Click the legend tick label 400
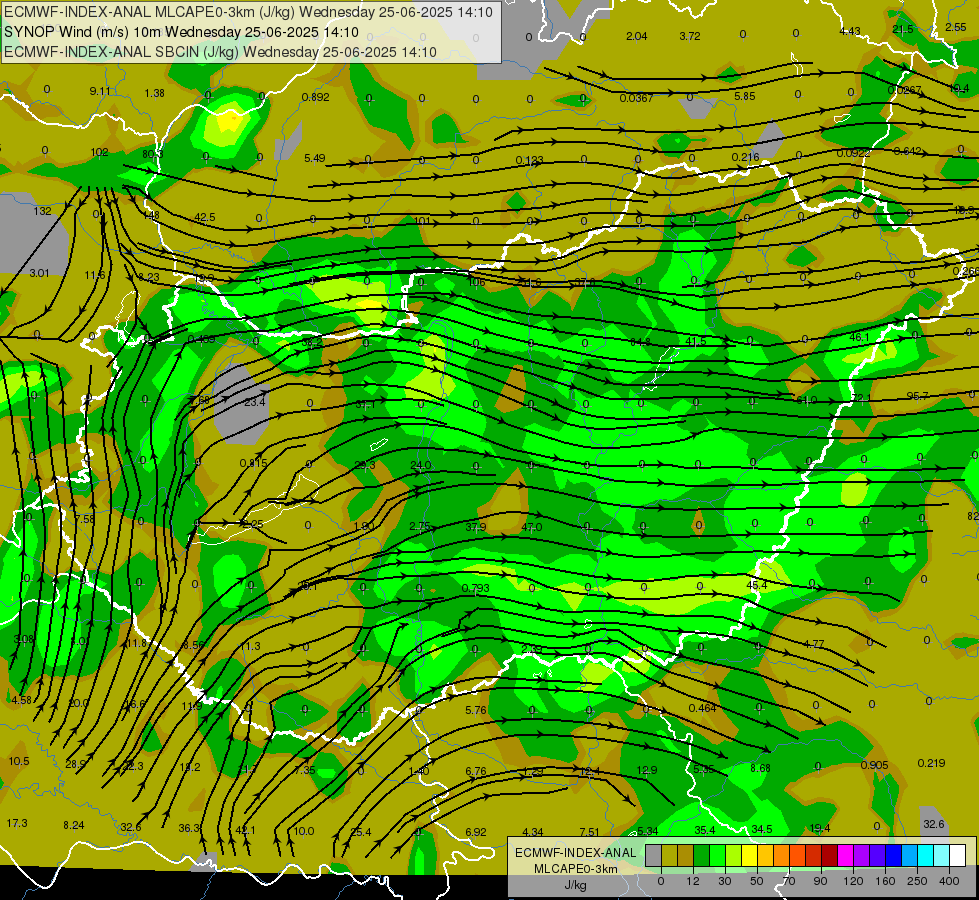This screenshot has width=979, height=900. [x=949, y=881]
